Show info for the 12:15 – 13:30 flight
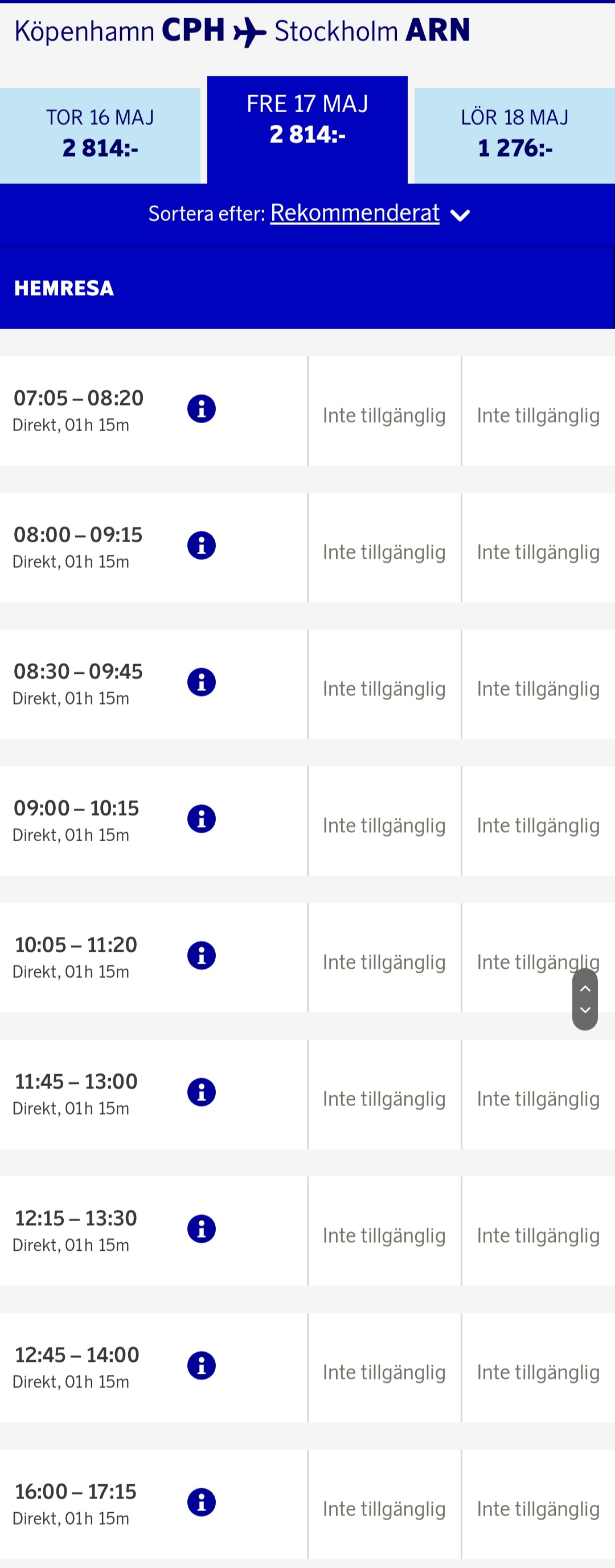Image resolution: width=615 pixels, height=1568 pixels. click(202, 1229)
